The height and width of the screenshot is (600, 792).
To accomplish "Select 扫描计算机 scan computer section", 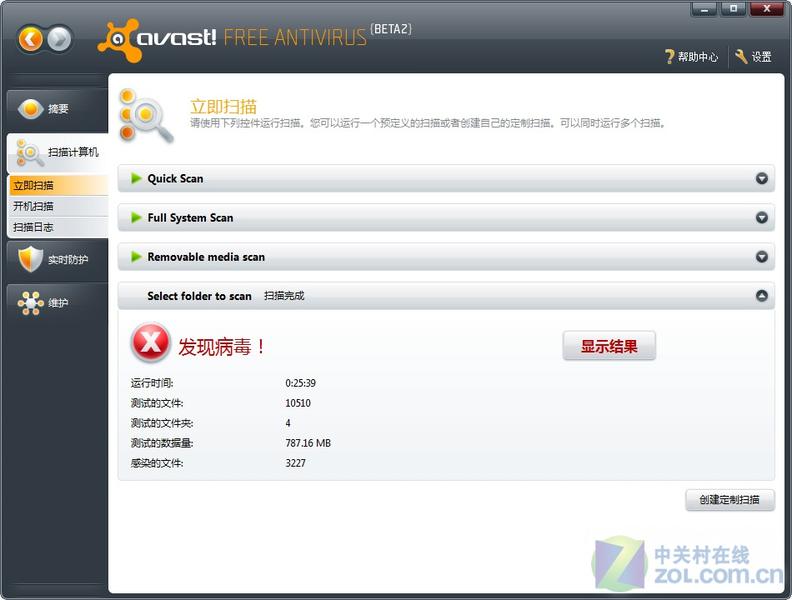I will click(x=57, y=152).
